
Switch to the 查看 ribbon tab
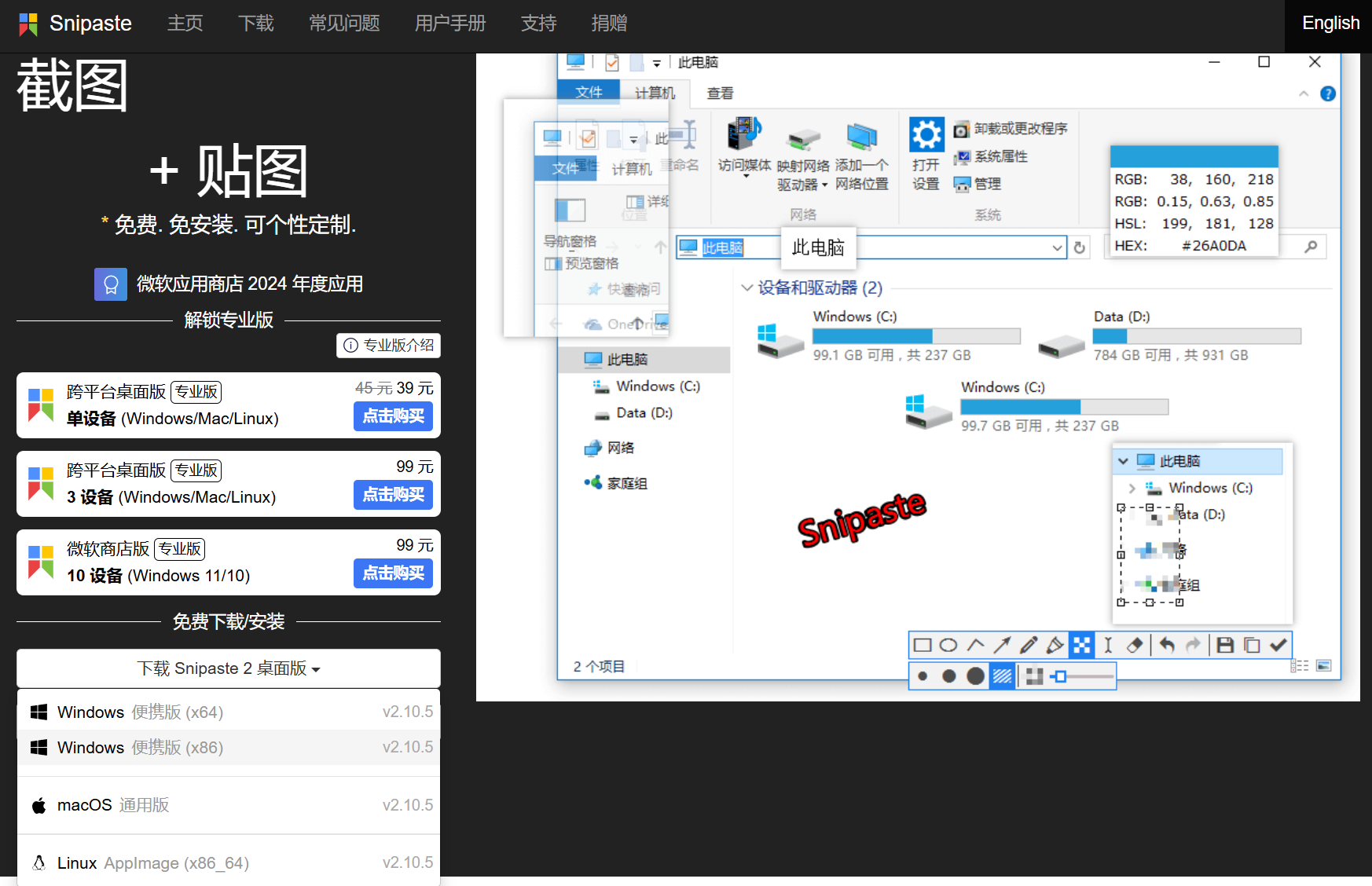click(x=720, y=93)
